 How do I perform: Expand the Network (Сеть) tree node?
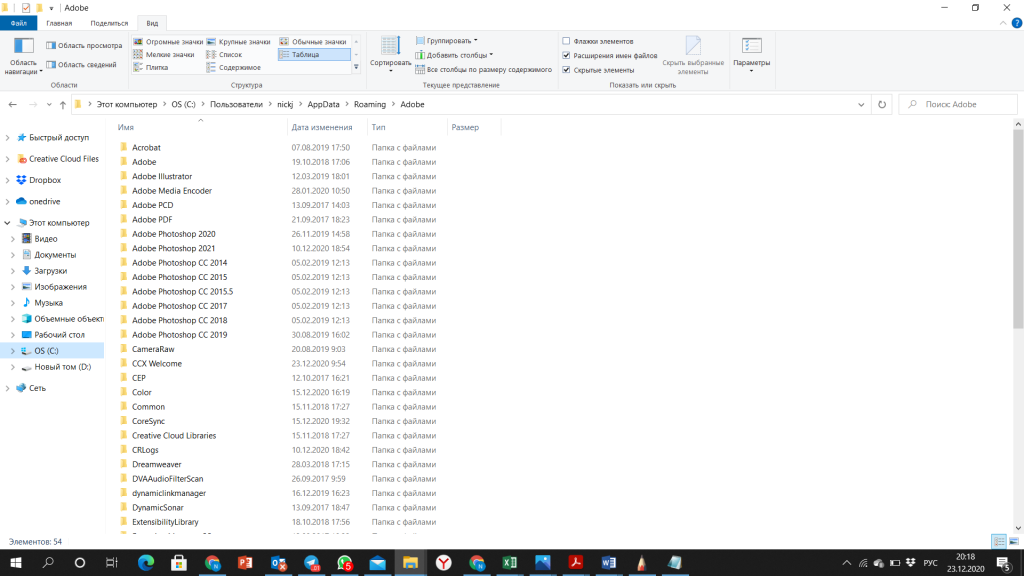point(7,388)
